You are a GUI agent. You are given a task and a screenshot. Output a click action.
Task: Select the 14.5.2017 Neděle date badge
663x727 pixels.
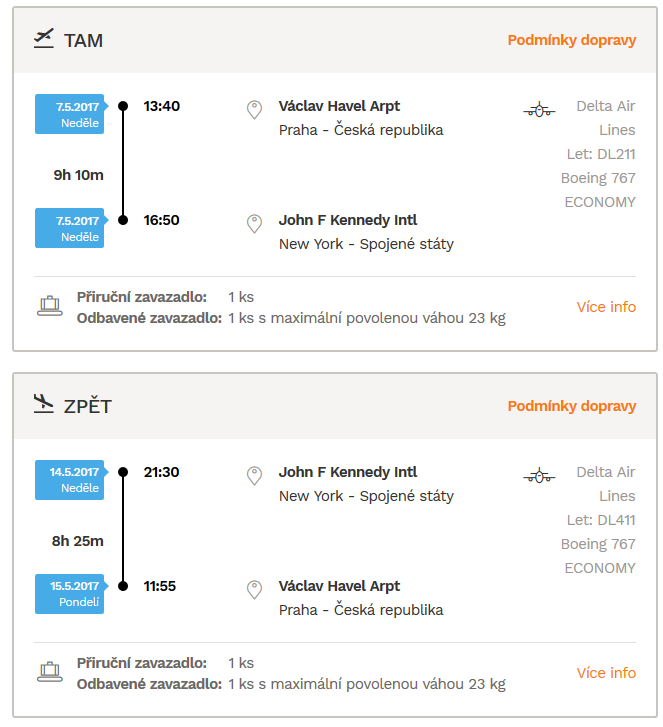(71, 480)
